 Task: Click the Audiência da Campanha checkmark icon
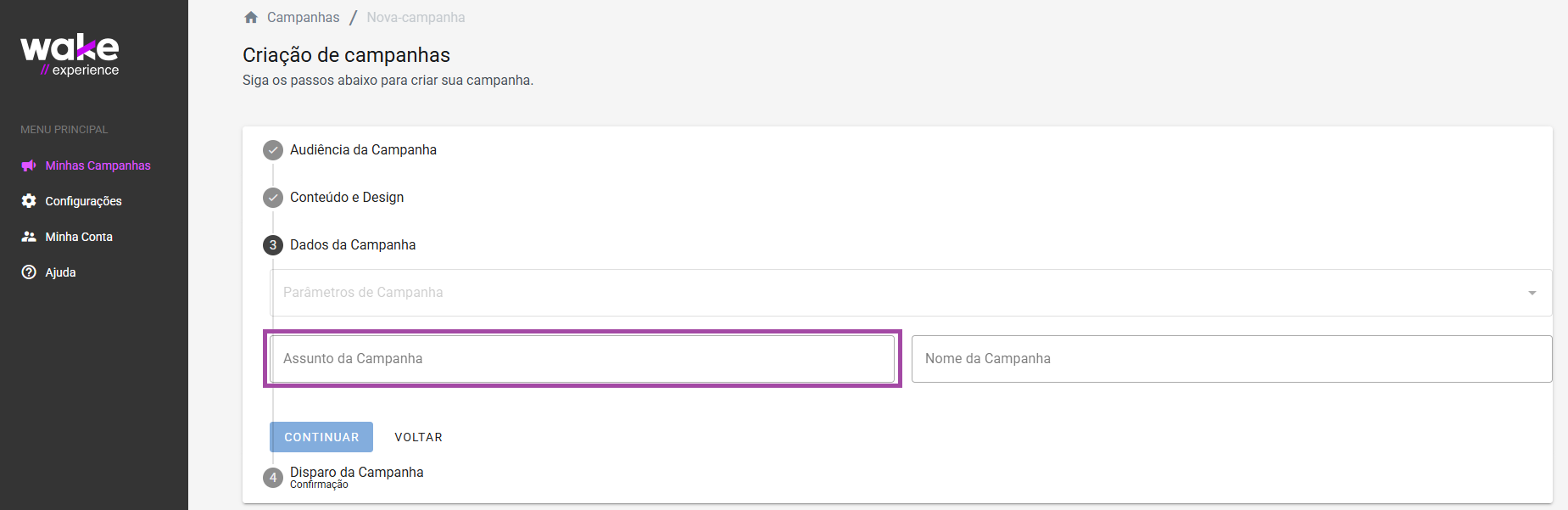point(273,150)
